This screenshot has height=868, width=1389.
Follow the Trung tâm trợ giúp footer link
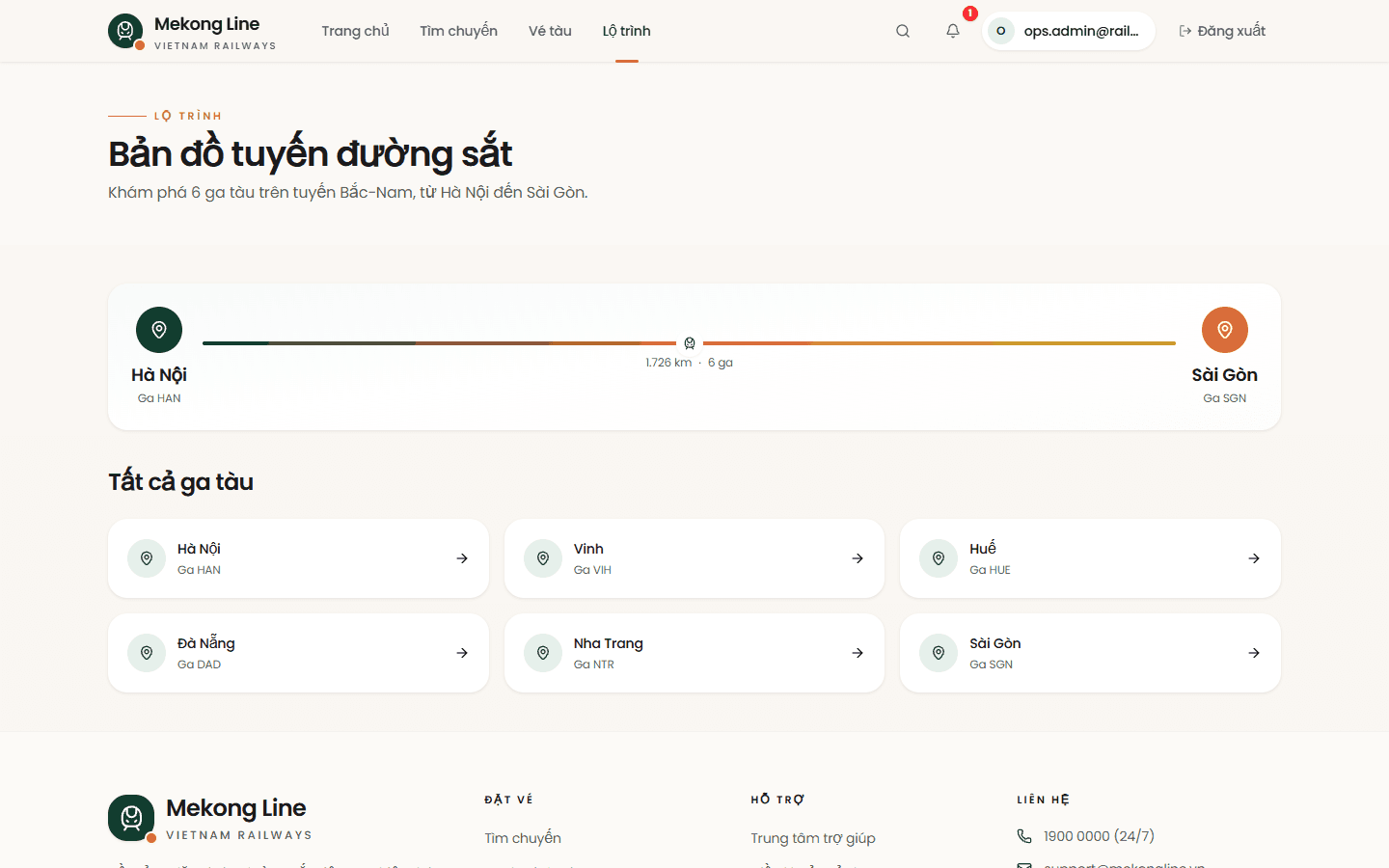coord(813,838)
